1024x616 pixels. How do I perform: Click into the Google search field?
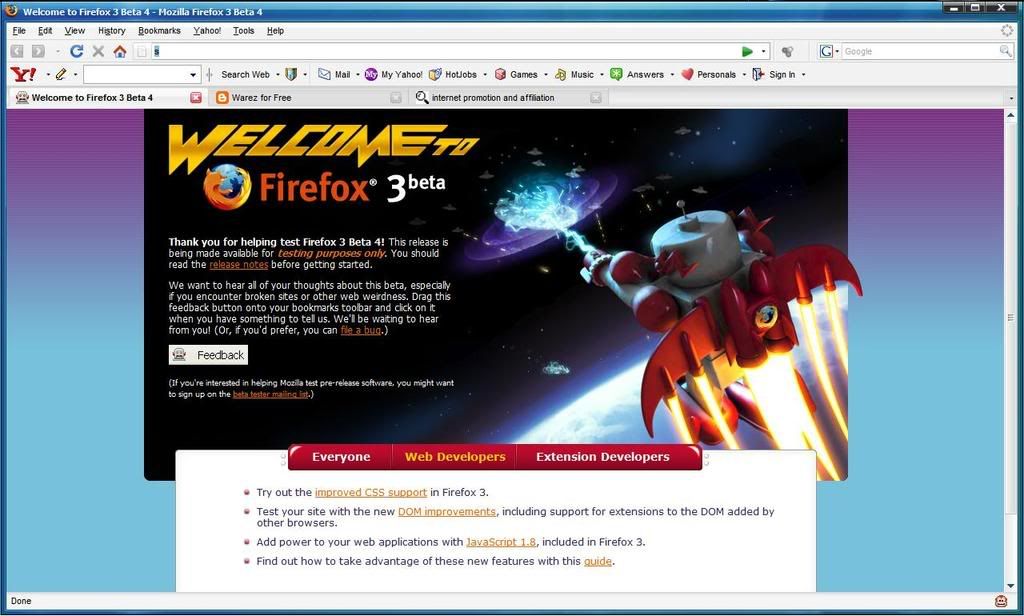pos(921,51)
